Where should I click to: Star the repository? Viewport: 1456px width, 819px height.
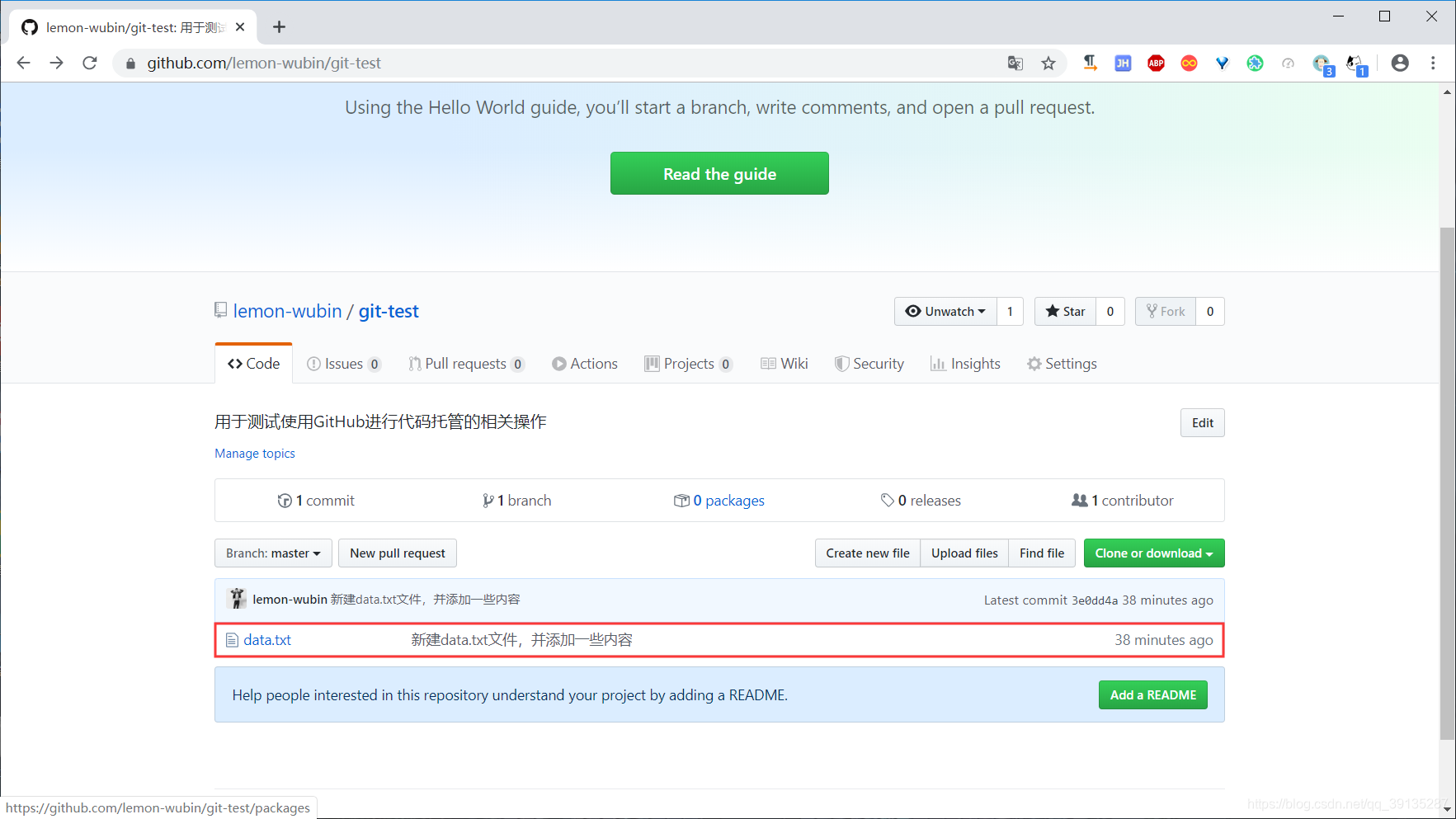click(1065, 311)
